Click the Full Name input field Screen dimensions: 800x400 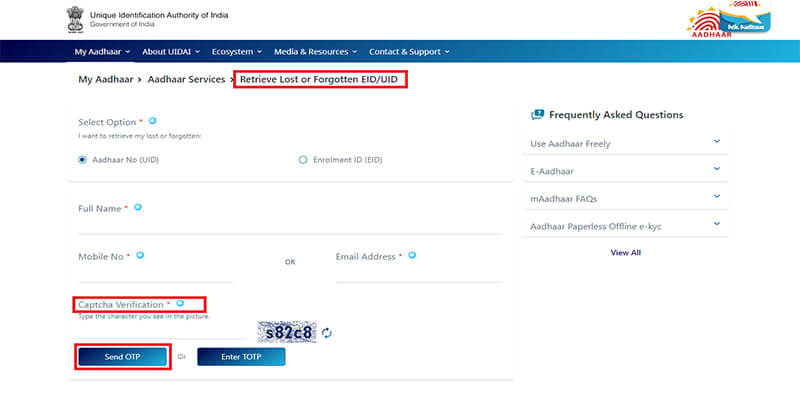291,224
